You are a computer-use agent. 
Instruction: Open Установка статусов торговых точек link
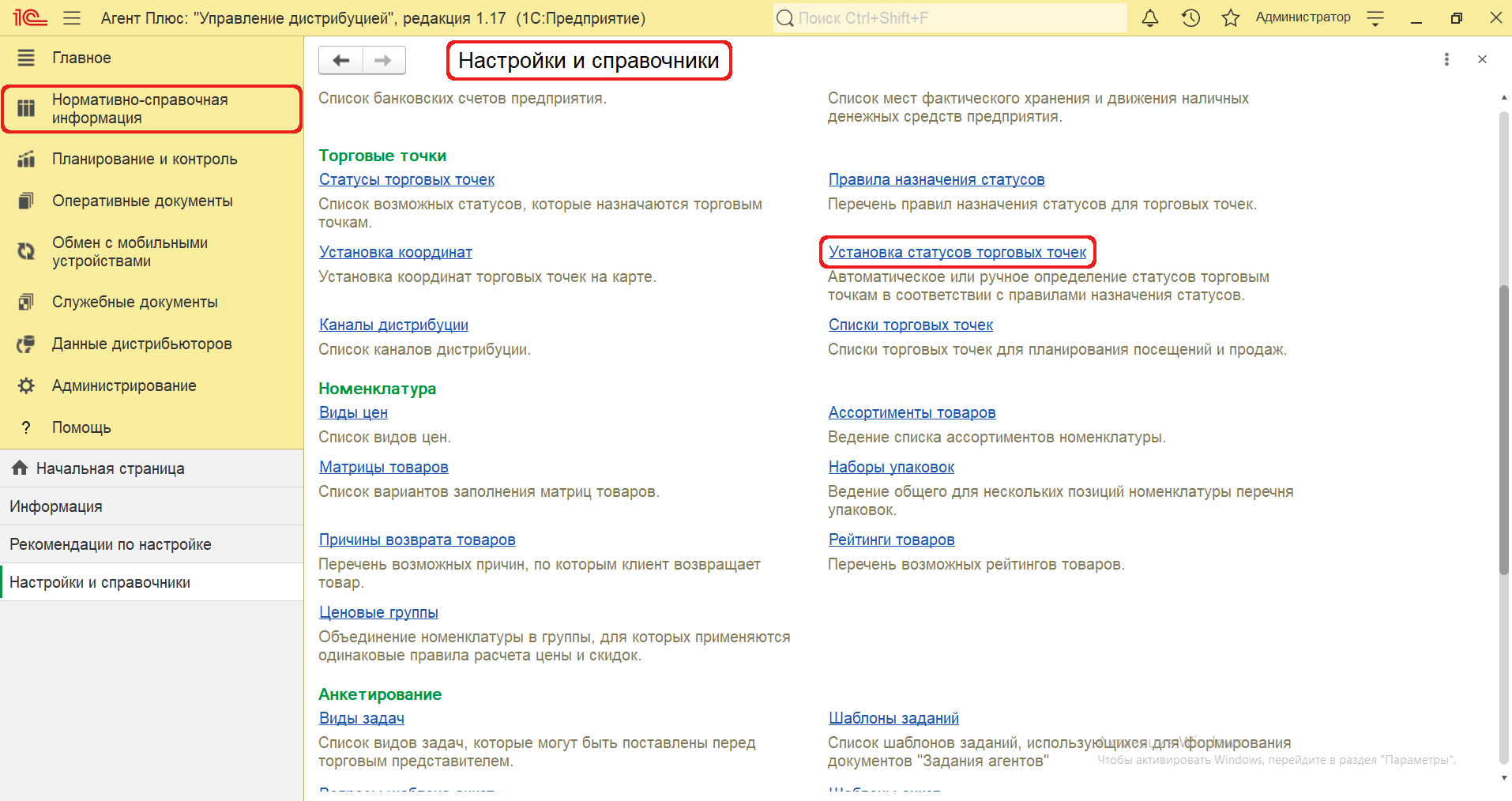point(957,252)
